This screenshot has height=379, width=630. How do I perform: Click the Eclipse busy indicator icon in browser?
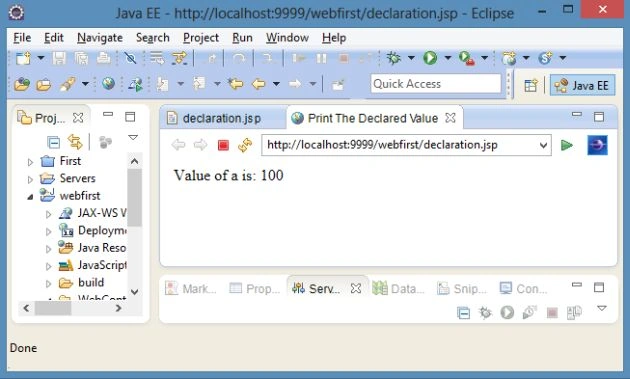click(x=597, y=145)
